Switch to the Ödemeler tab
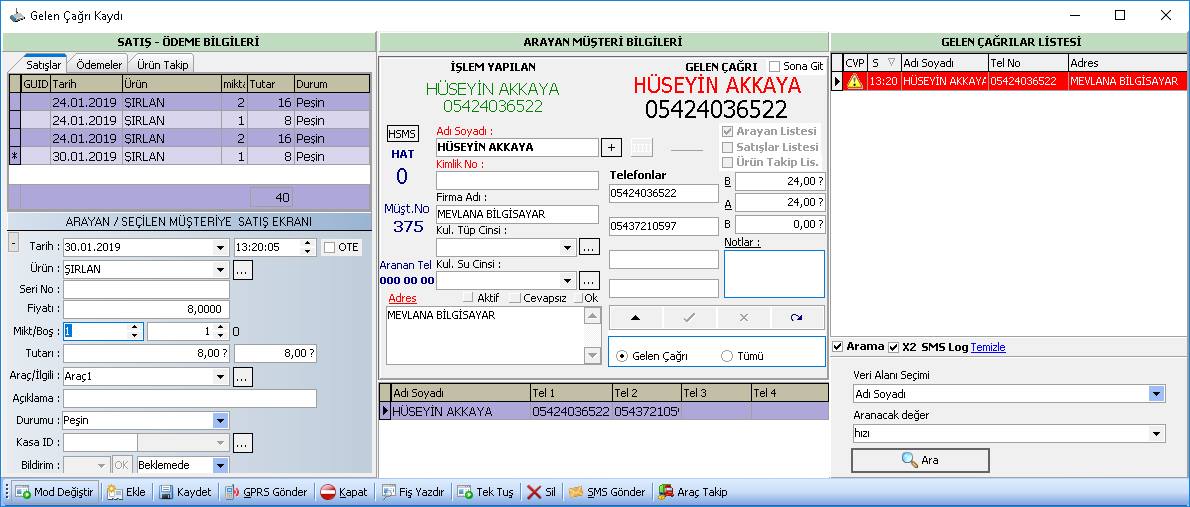The image size is (1190, 507). (99, 65)
